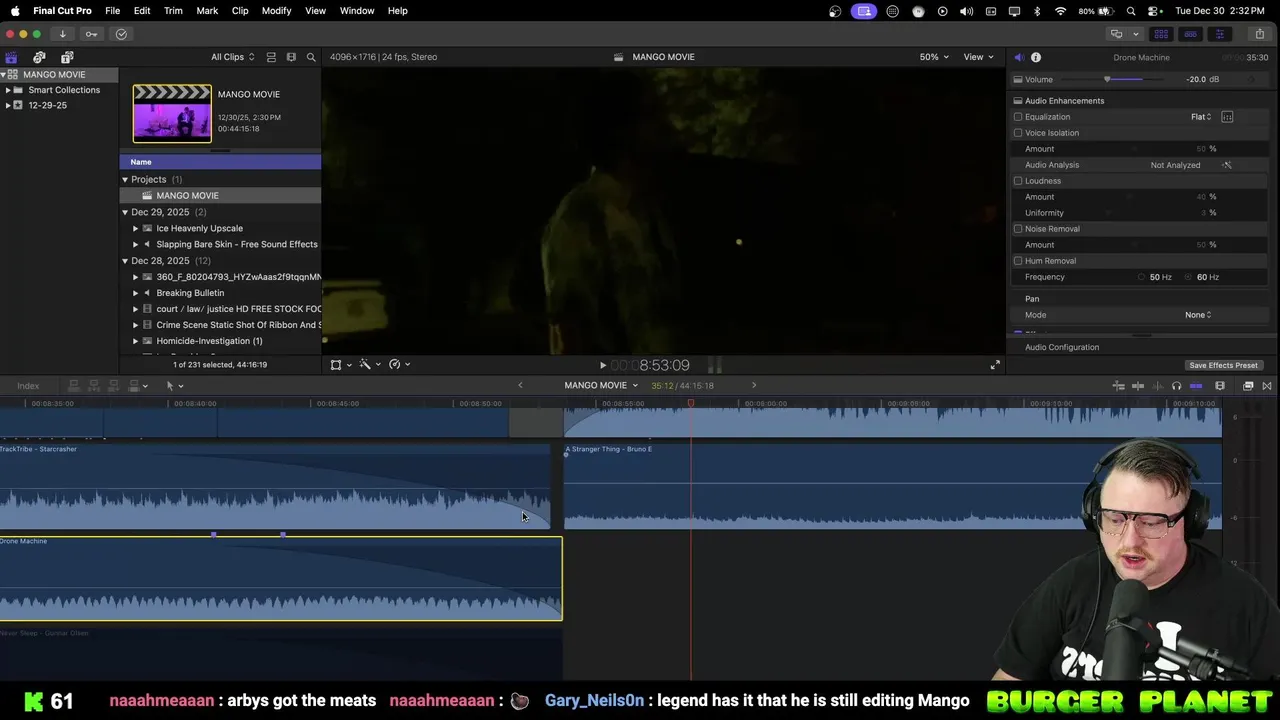Screen dimensions: 1280x720
Task: Open the browser search magnifier
Action: pos(311,57)
